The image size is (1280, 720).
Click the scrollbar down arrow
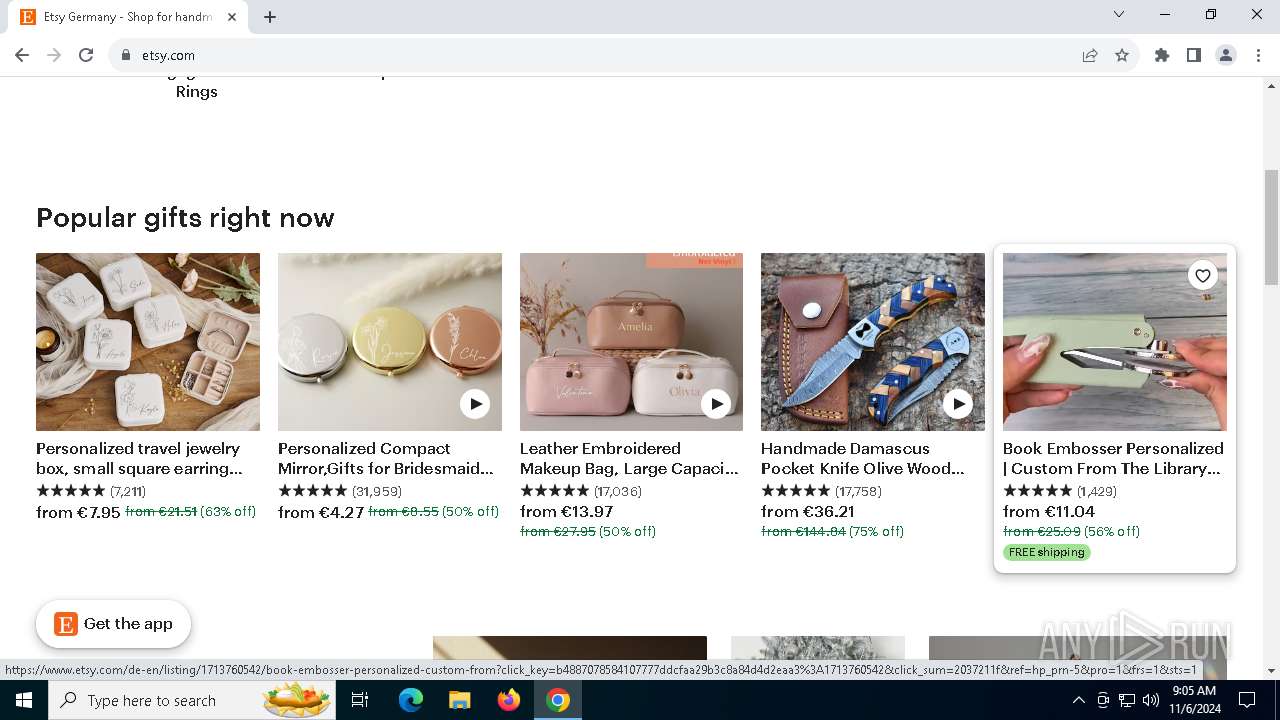pos(1271,671)
